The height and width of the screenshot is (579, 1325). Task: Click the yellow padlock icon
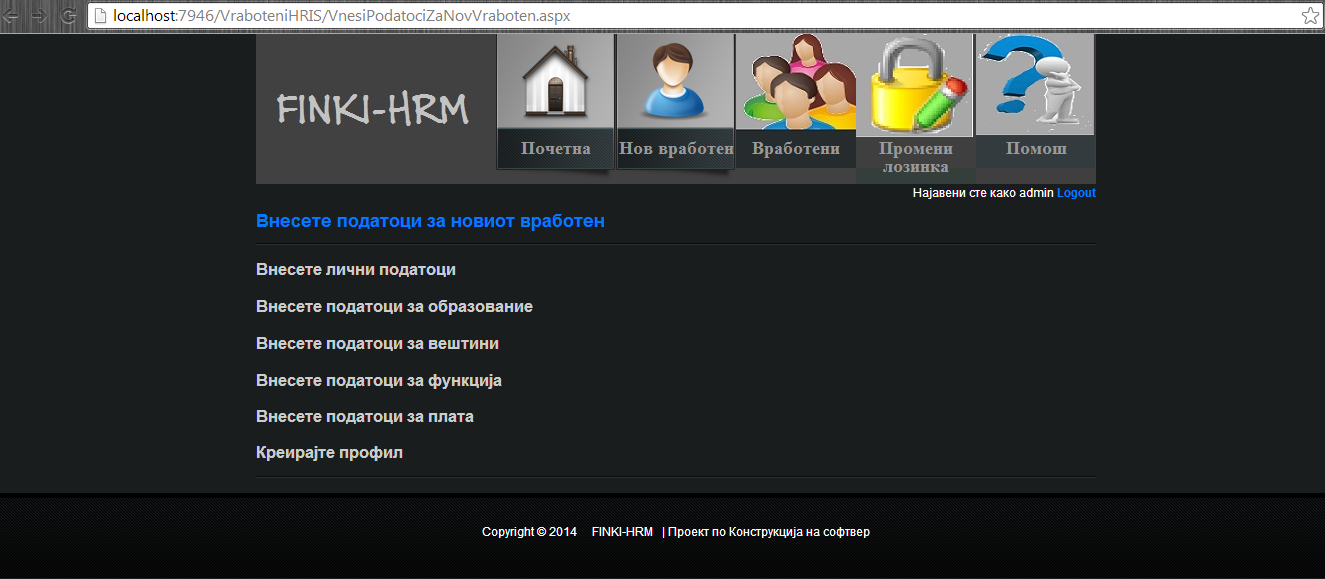tap(915, 85)
